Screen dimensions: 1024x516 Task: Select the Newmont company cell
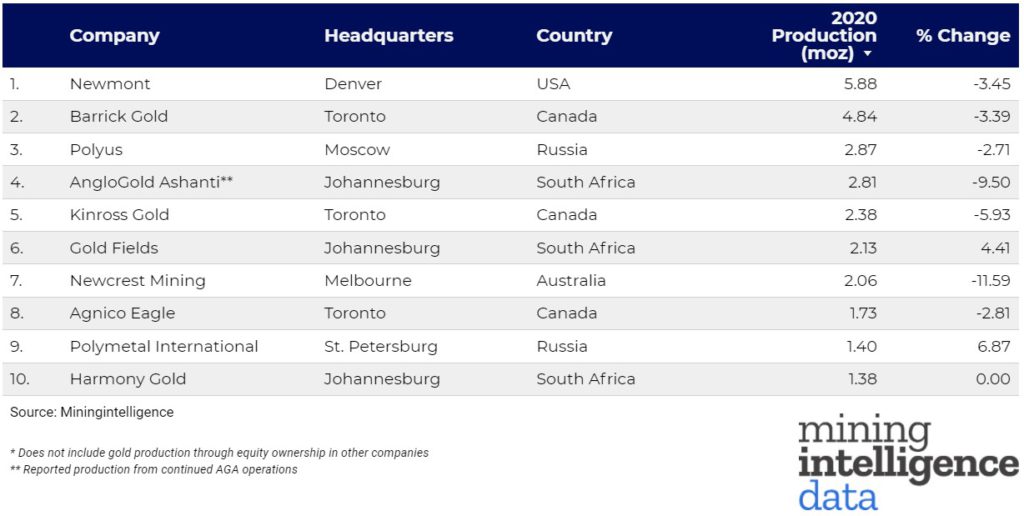108,84
